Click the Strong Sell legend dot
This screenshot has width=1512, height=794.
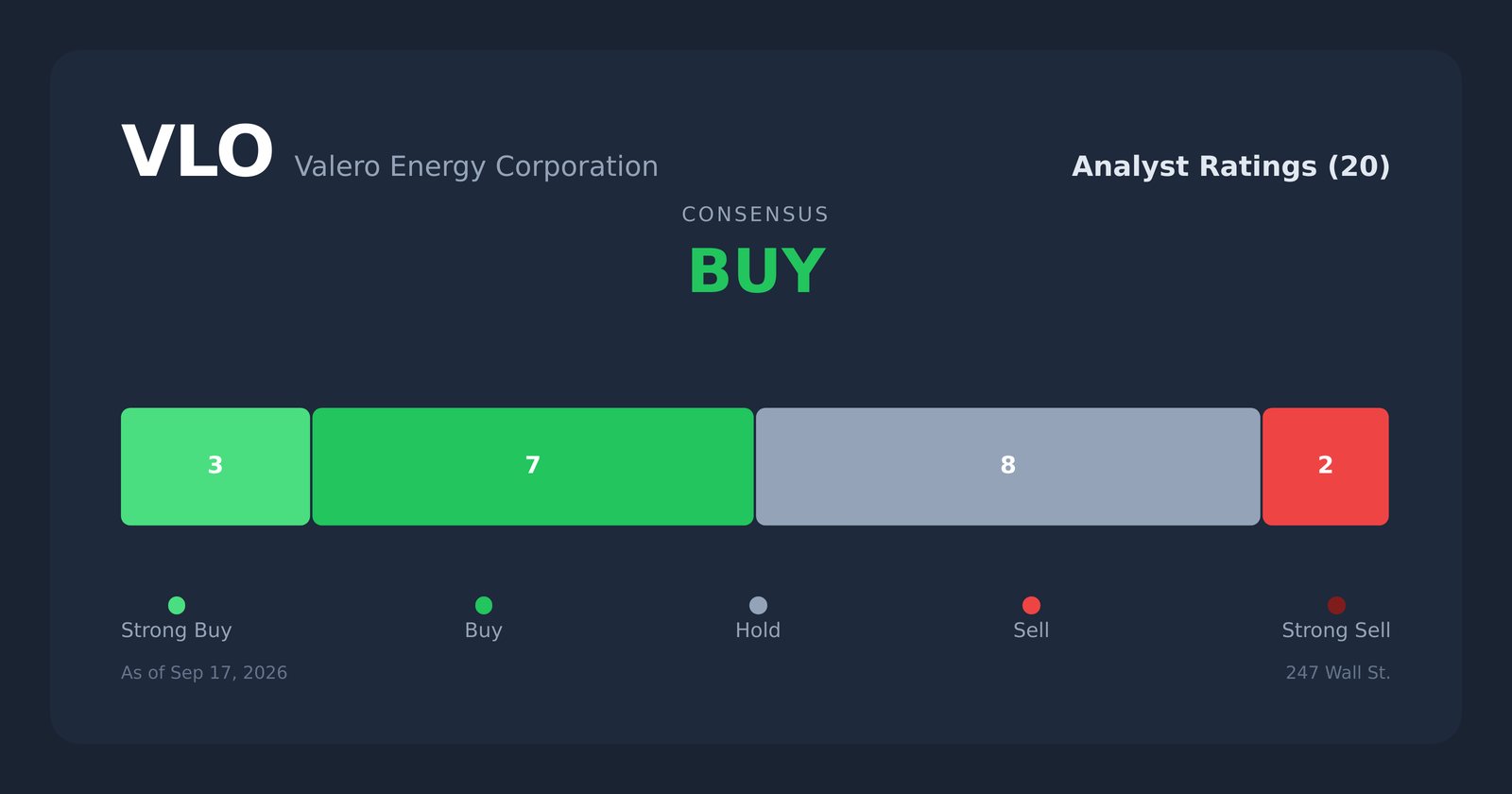pos(1336,605)
